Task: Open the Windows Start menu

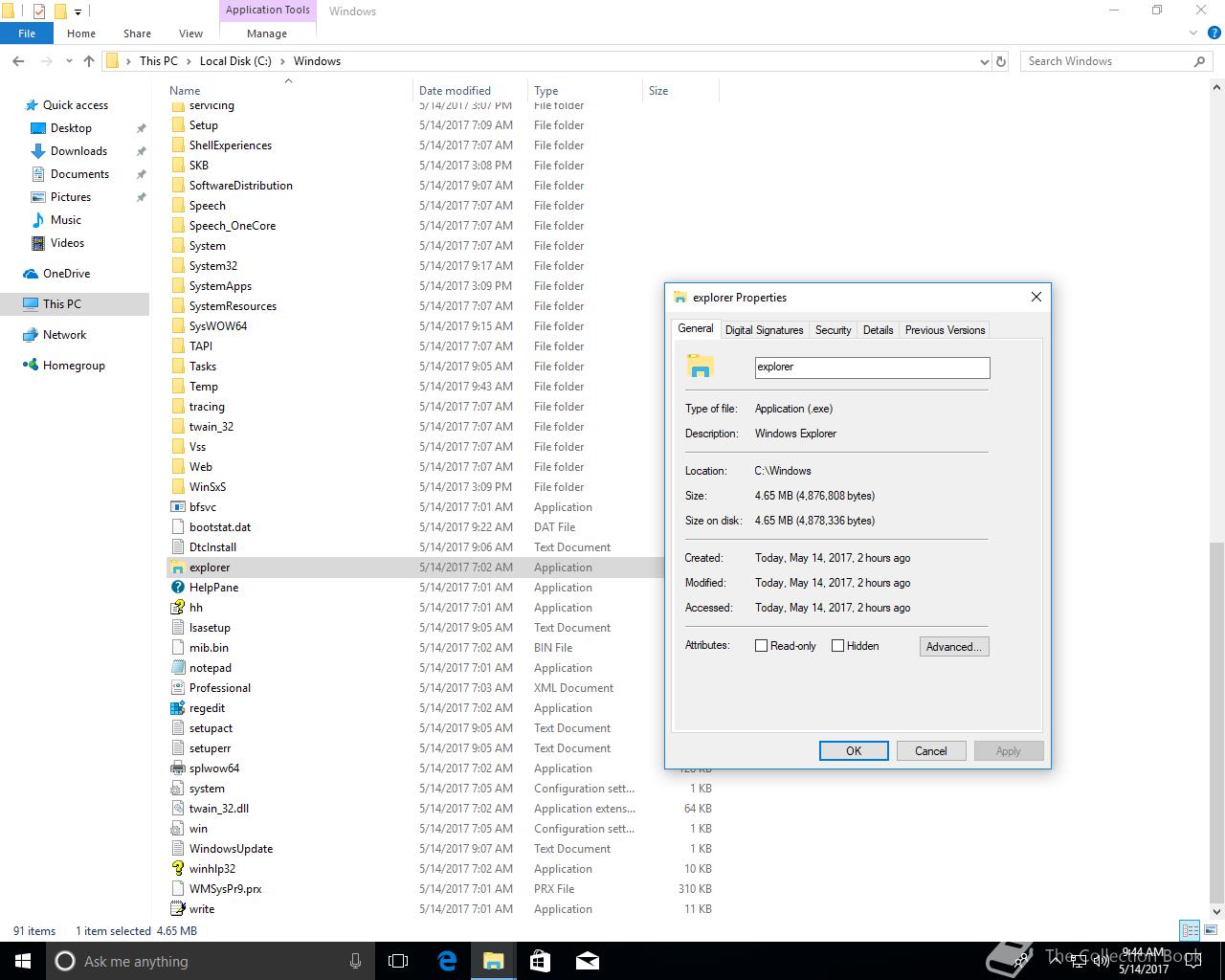Action: click(23, 961)
